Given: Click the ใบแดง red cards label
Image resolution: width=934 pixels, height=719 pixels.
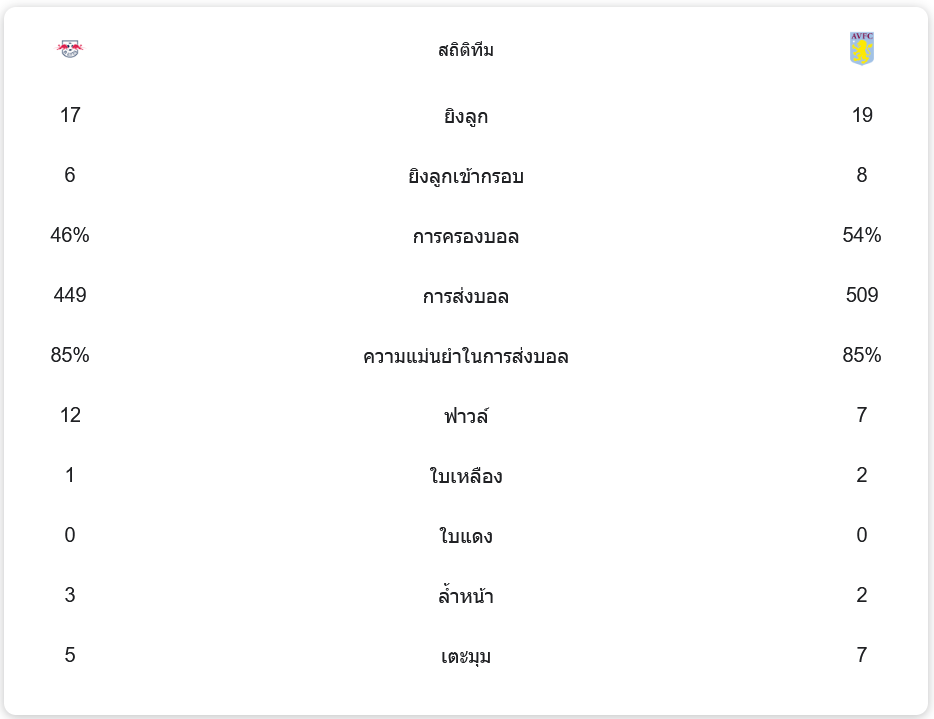Looking at the screenshot, I should 466,536.
